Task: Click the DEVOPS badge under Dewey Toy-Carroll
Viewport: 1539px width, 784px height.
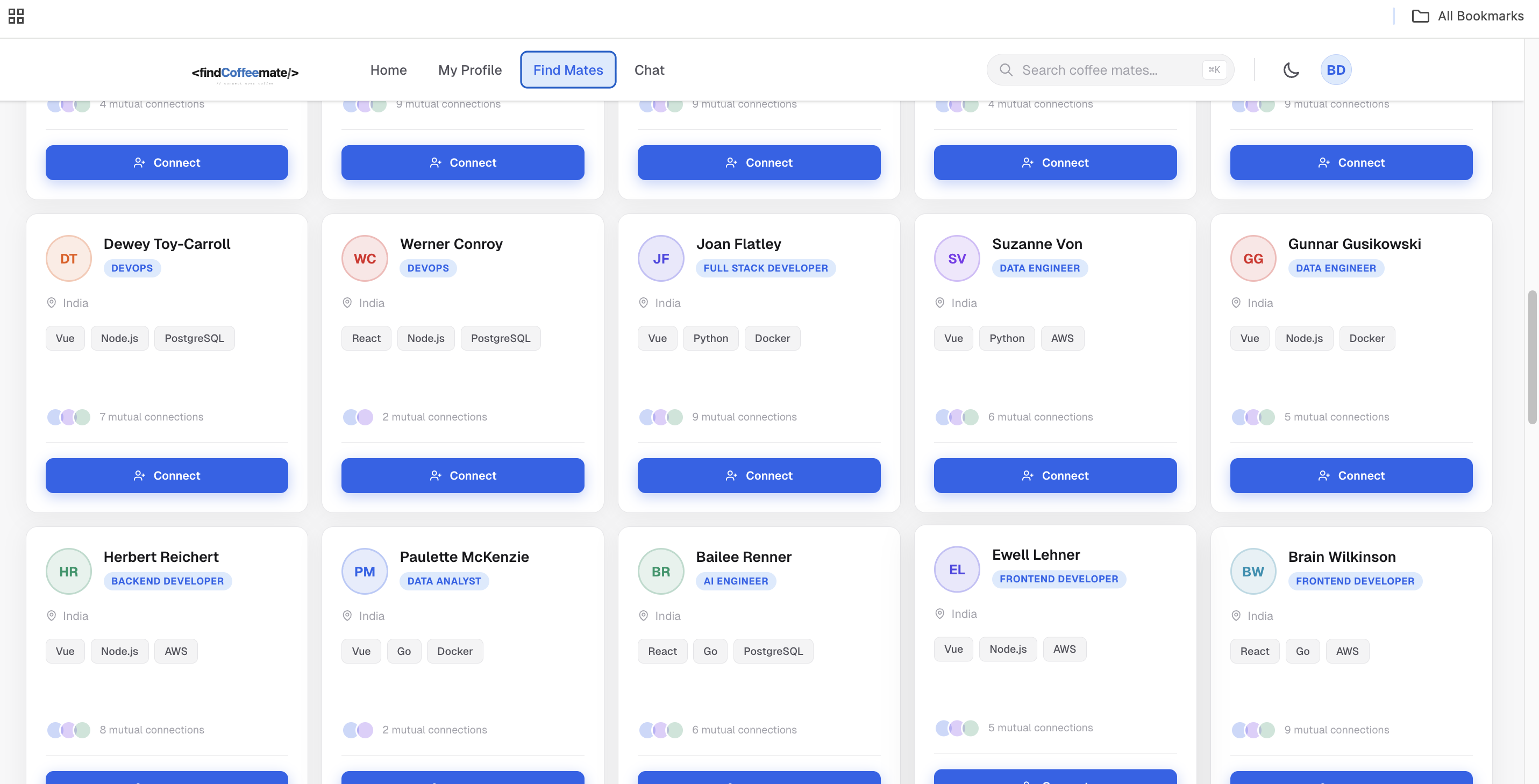Action: pos(132,268)
